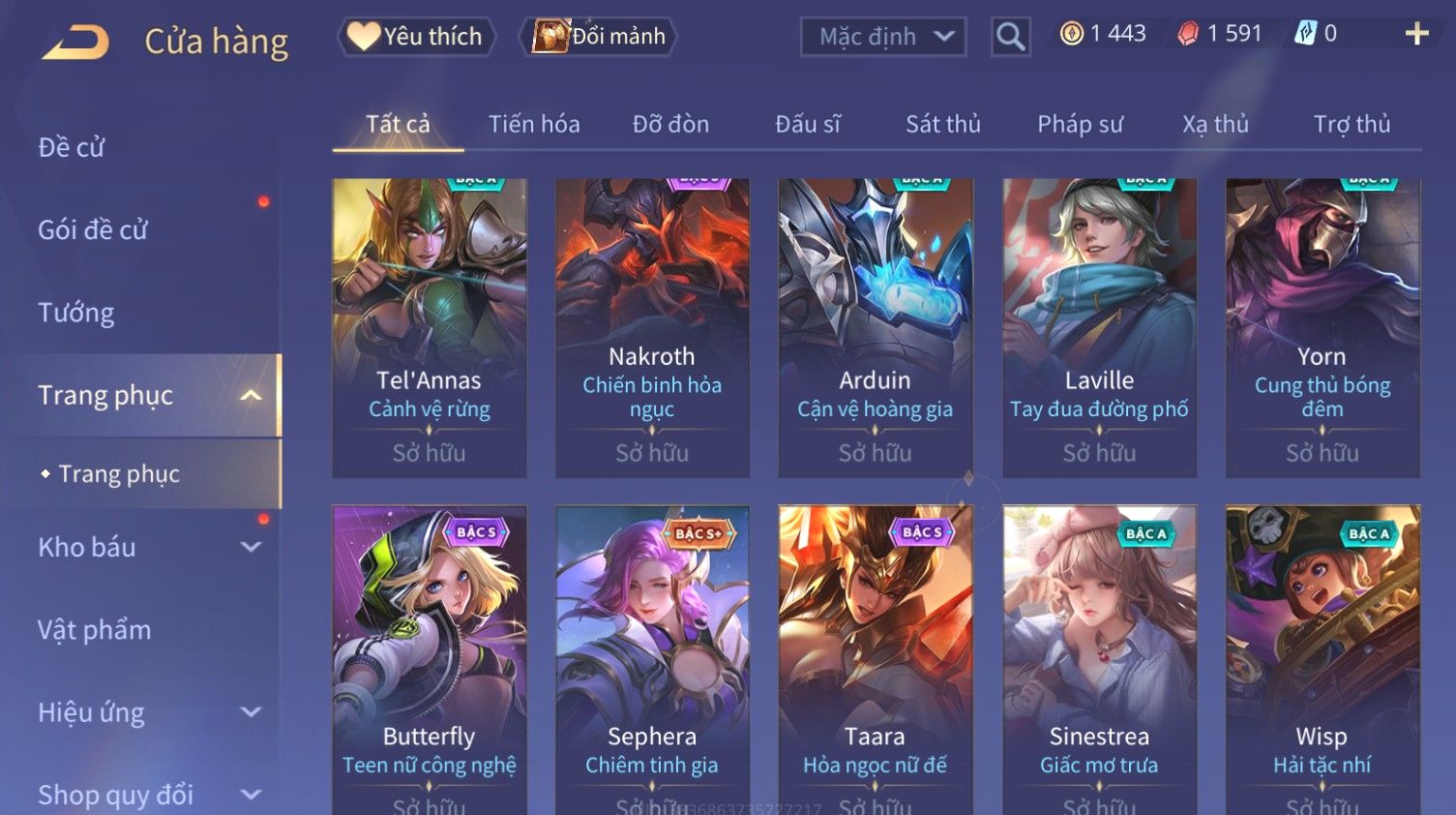
Task: Select the Tiến hóa tab
Action: [534, 124]
